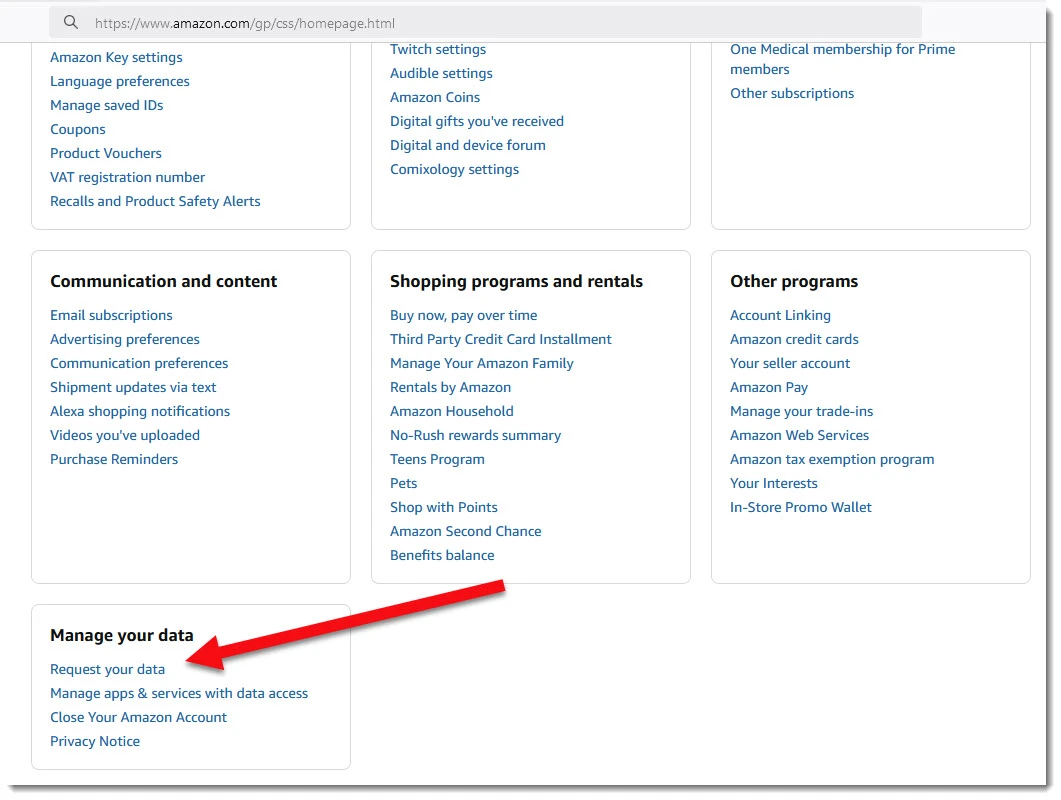Open Manage your trade-ins

[x=802, y=412]
